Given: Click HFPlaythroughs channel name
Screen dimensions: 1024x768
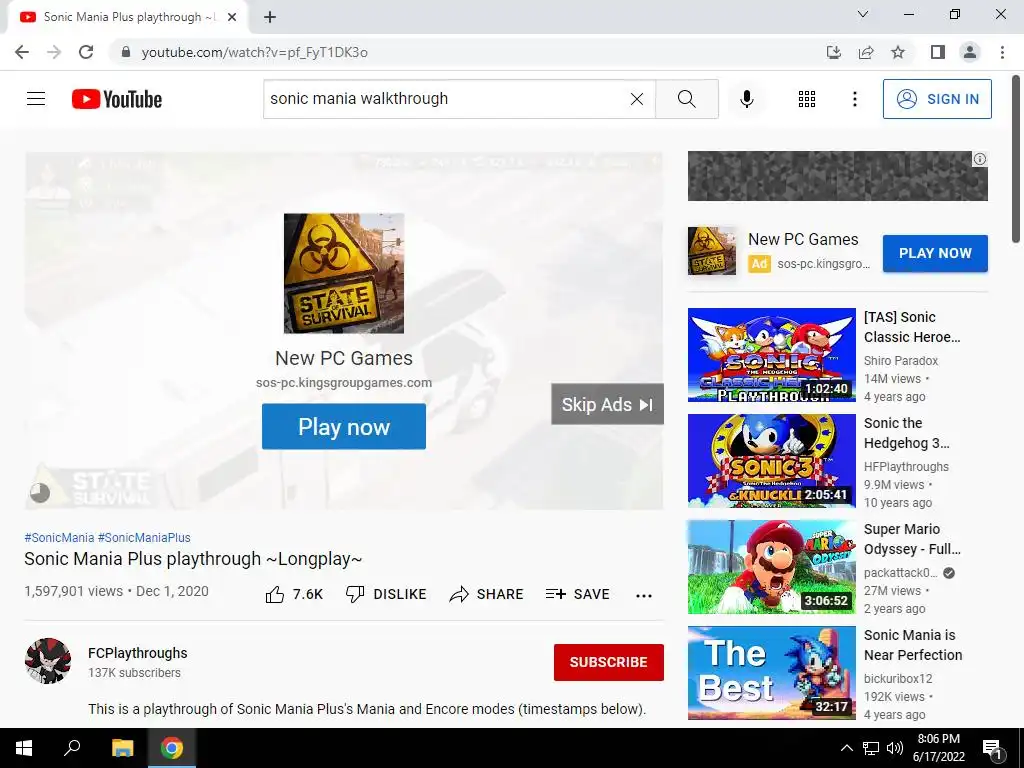Looking at the screenshot, I should coord(906,467).
